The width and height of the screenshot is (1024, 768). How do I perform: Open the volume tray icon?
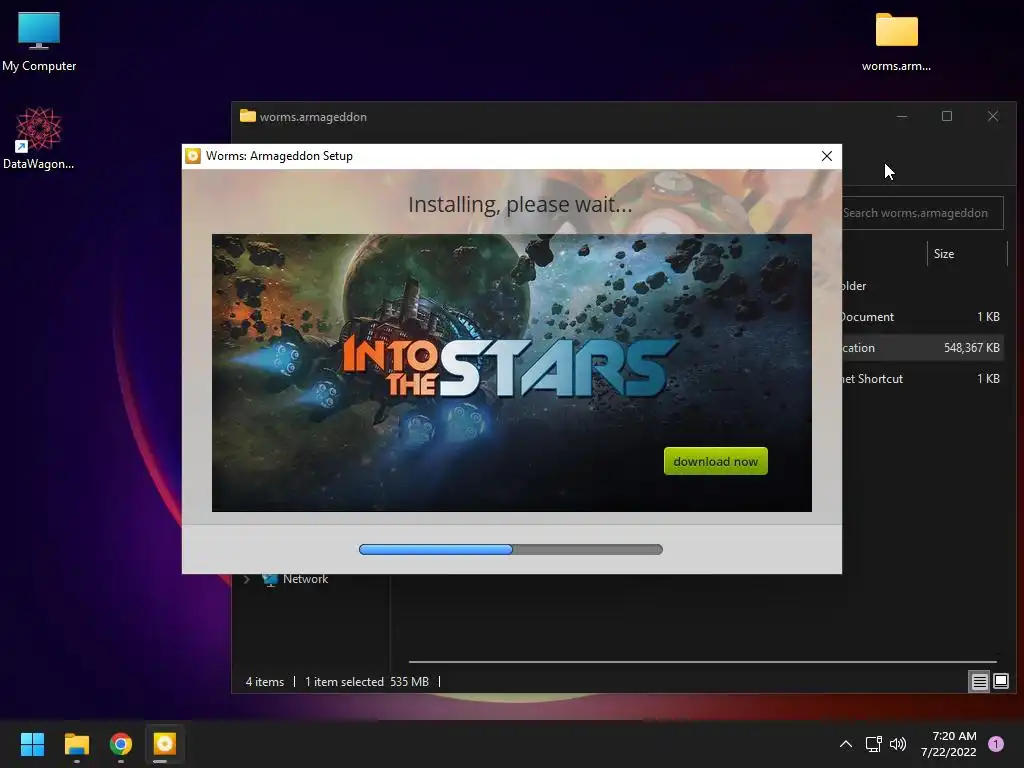[x=898, y=744]
